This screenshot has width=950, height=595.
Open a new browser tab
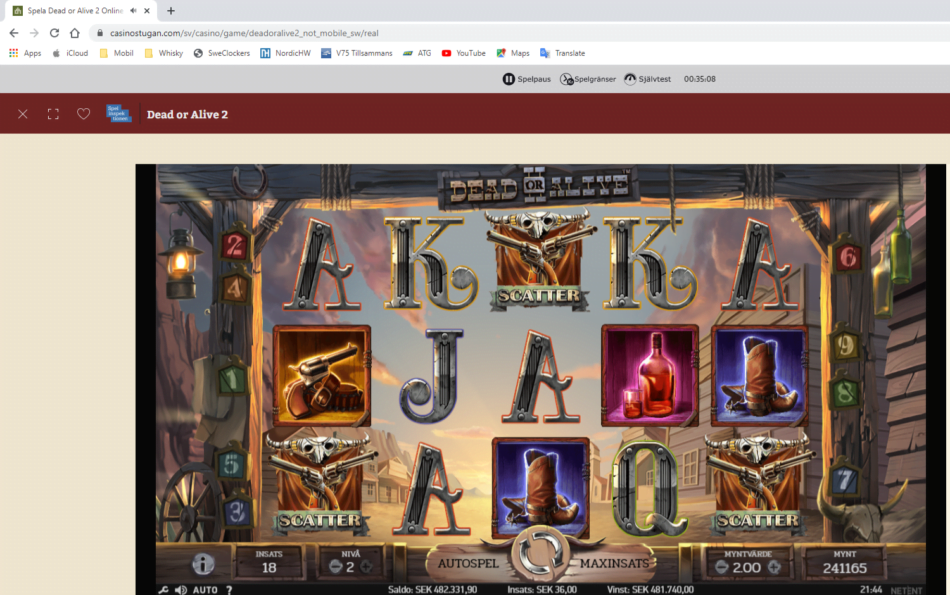point(171,10)
